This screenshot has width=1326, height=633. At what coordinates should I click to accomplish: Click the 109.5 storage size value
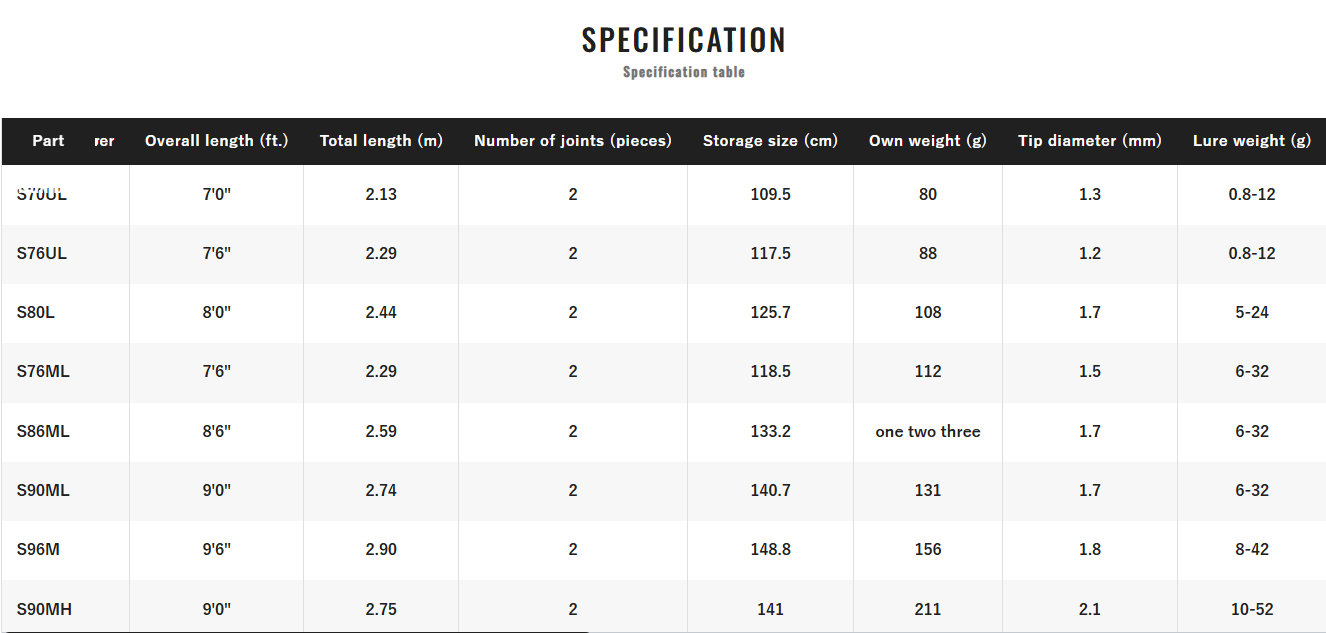pyautogui.click(x=770, y=195)
